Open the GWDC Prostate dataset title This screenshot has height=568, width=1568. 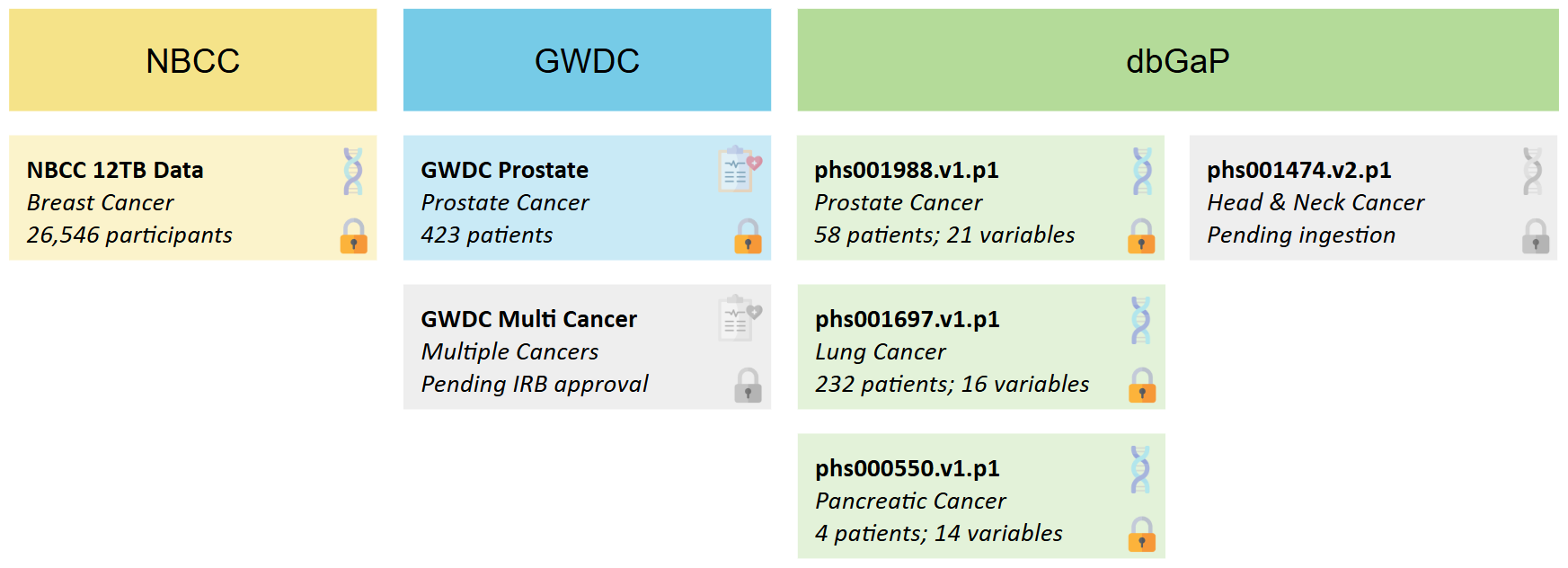504,170
